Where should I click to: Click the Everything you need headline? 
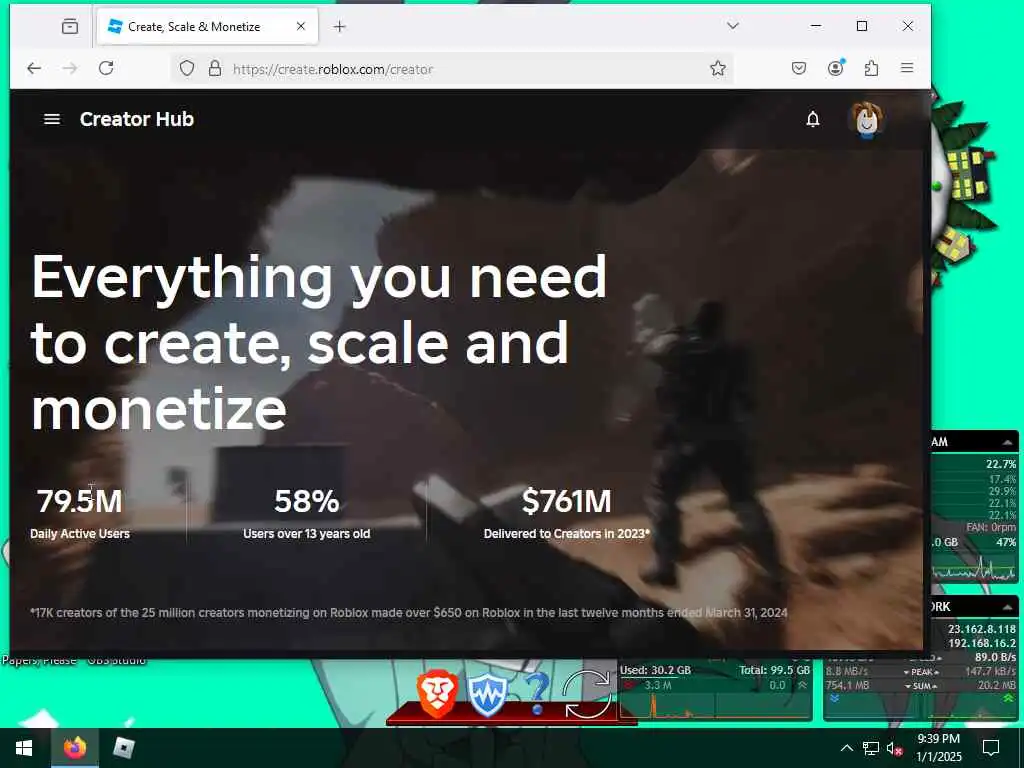[x=319, y=342]
